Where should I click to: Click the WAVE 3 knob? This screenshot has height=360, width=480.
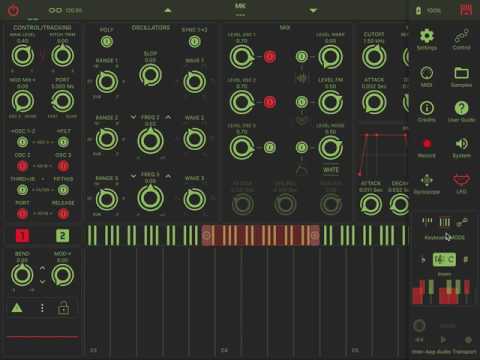pyautogui.click(x=194, y=199)
